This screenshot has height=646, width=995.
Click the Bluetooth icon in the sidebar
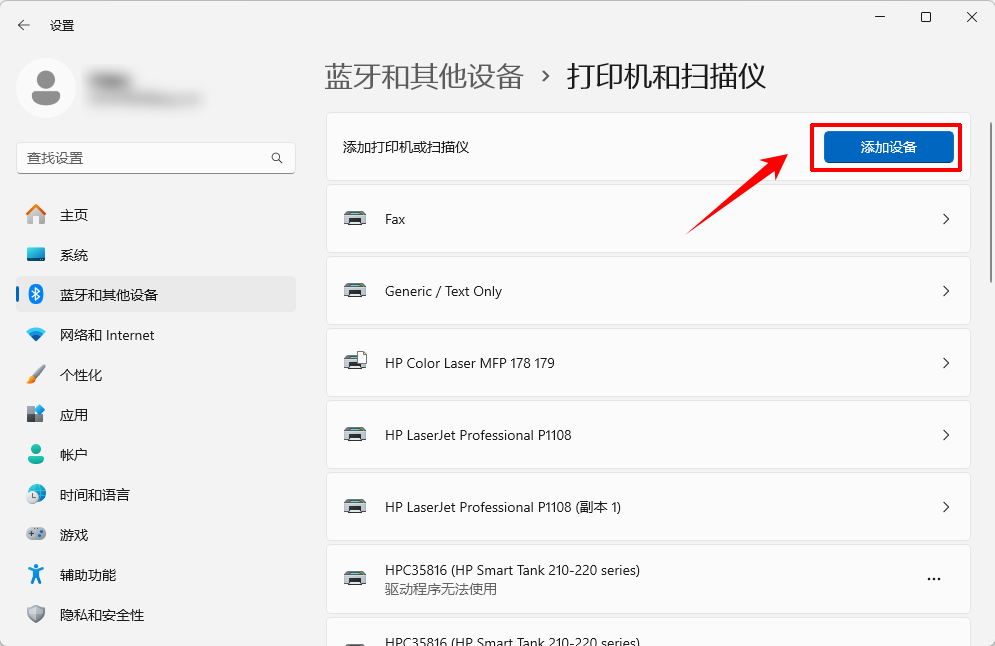coord(36,294)
